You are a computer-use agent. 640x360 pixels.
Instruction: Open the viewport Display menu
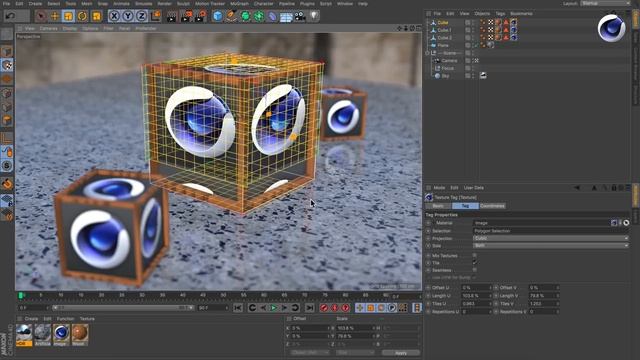[70, 29]
